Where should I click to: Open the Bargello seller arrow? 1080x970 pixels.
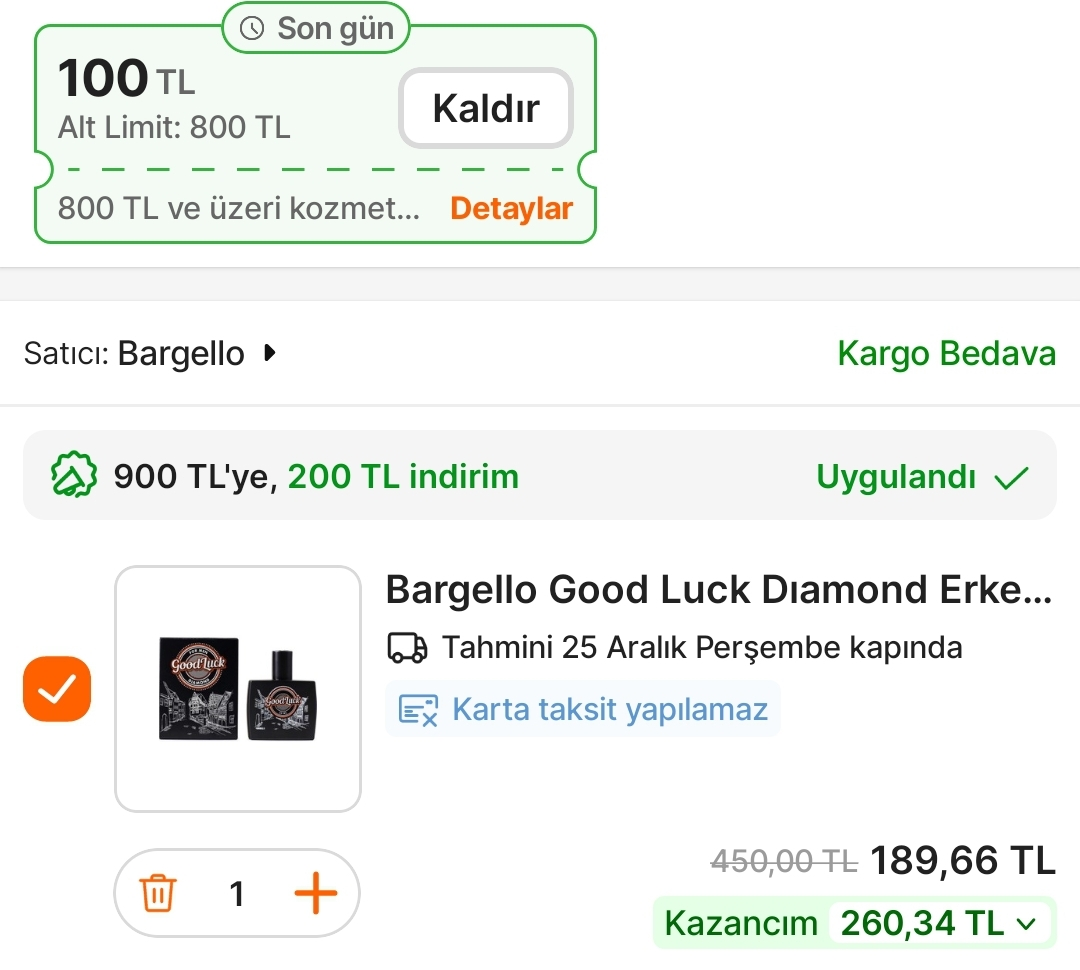[x=268, y=353]
